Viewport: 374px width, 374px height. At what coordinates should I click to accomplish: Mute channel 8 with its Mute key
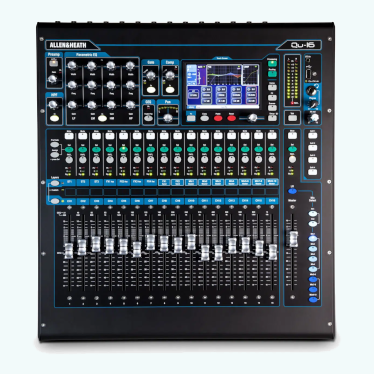tap(164, 136)
